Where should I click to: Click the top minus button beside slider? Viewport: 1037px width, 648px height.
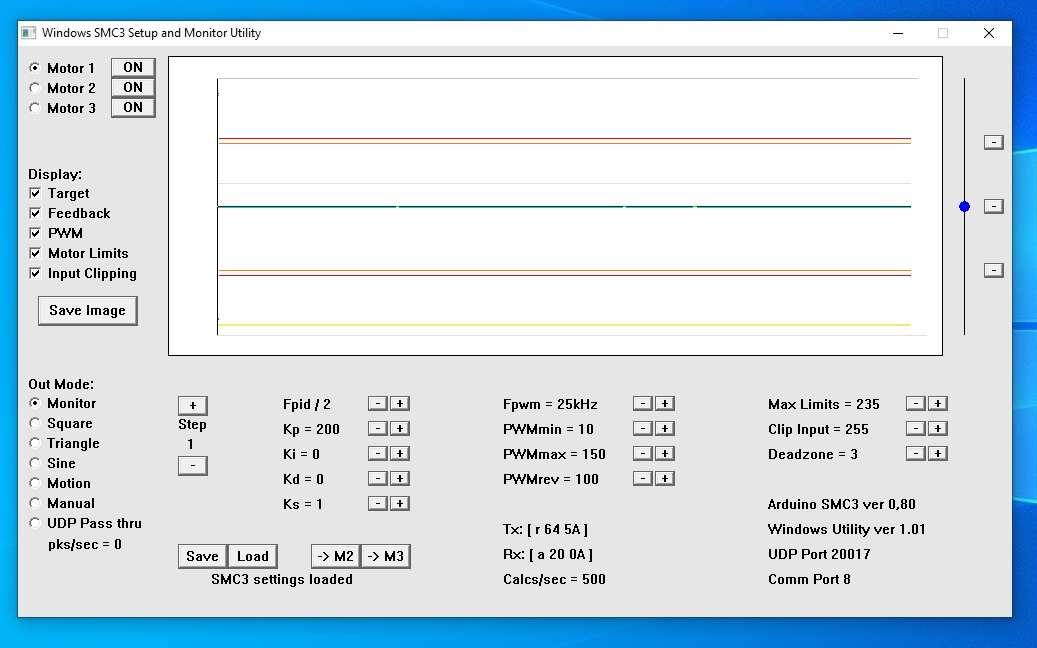tap(993, 142)
